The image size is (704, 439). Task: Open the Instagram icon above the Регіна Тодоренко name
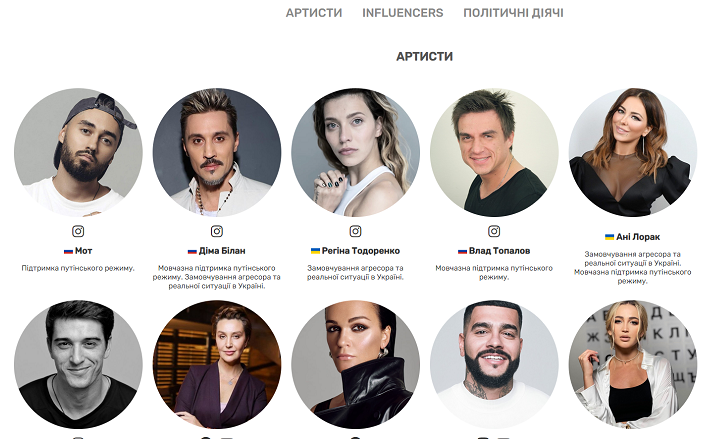point(356,231)
